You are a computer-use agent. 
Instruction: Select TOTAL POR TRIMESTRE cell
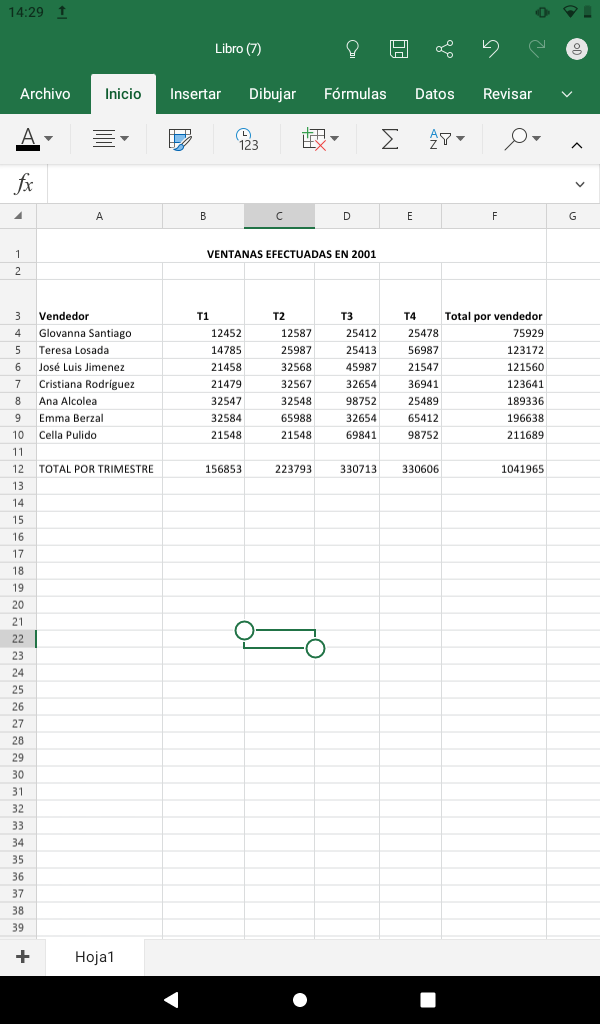(x=99, y=469)
